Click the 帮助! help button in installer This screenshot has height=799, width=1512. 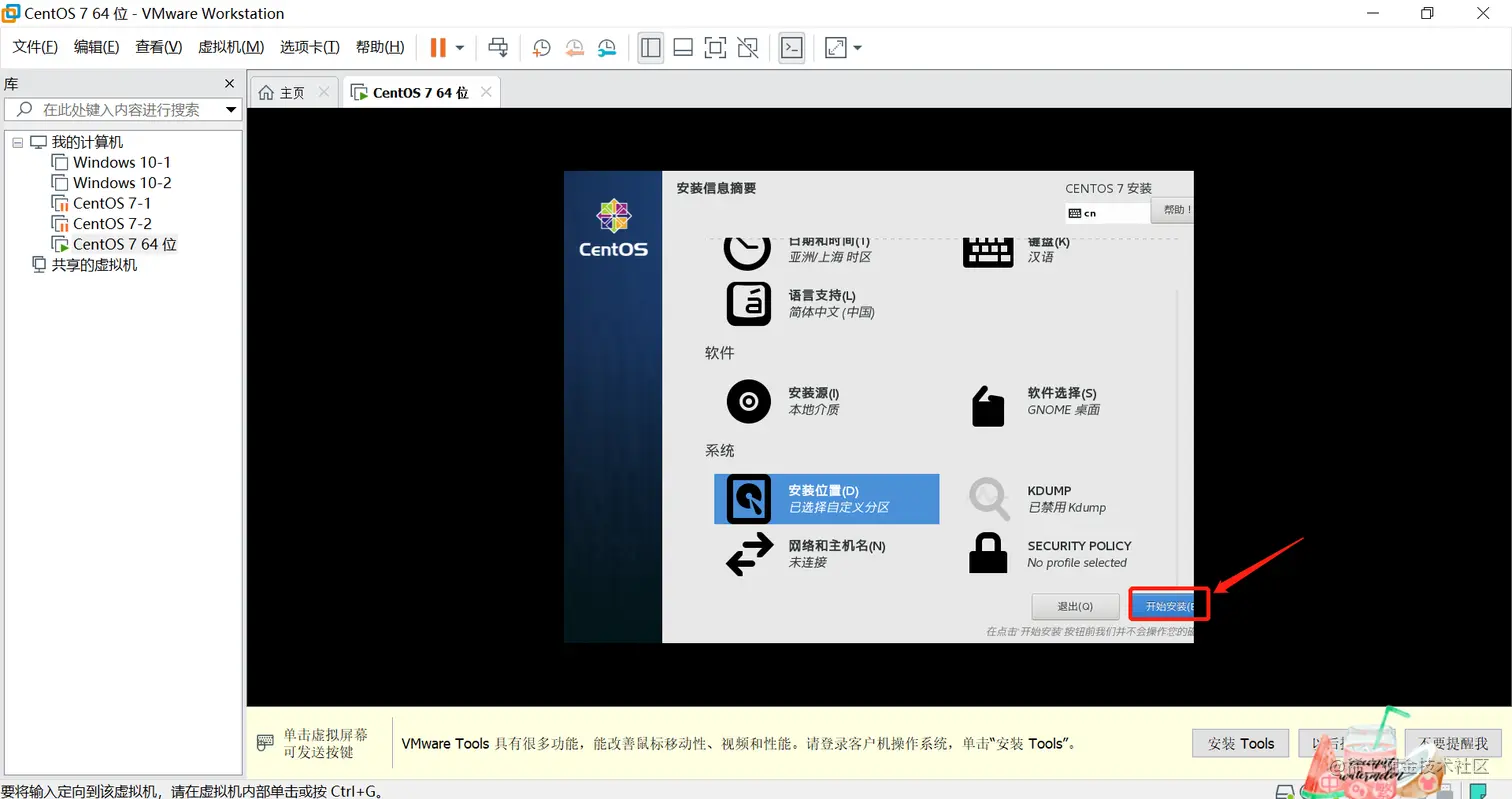(x=1172, y=210)
